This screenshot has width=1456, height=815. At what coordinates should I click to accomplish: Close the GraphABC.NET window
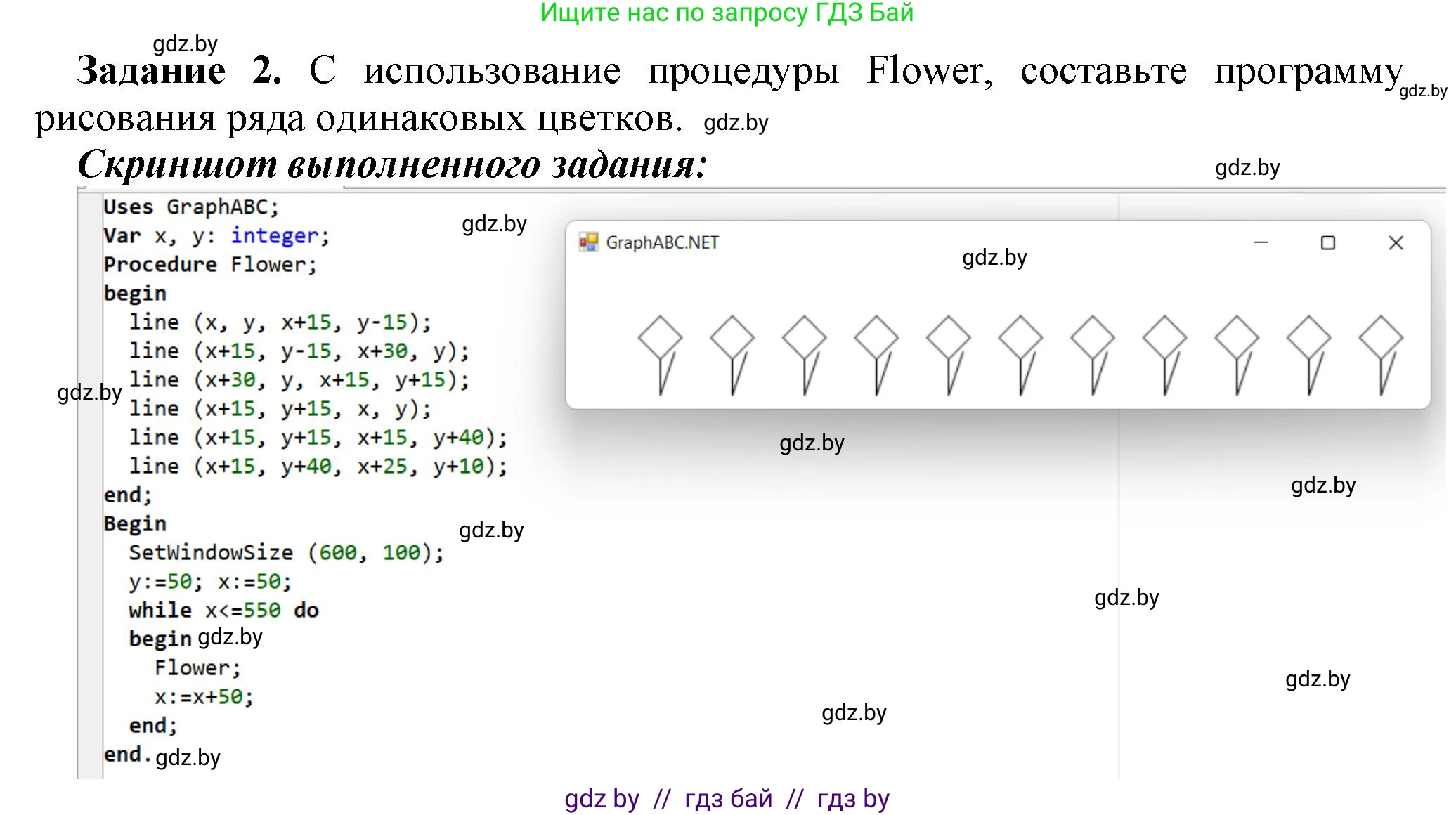click(x=1395, y=242)
